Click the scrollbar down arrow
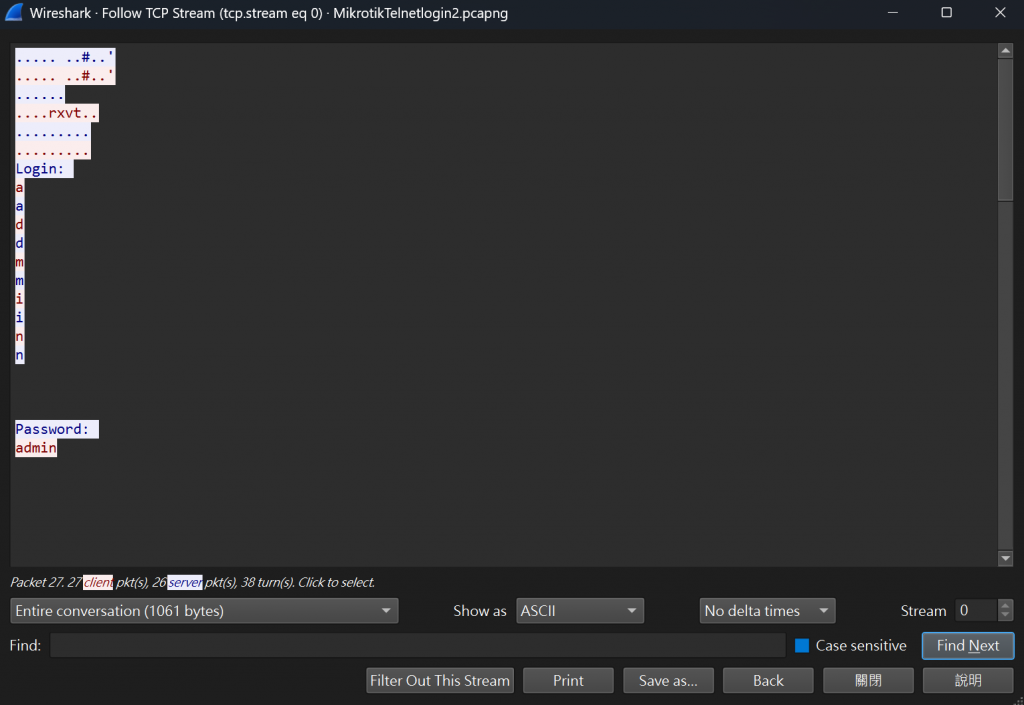This screenshot has width=1024, height=705. click(1006, 558)
